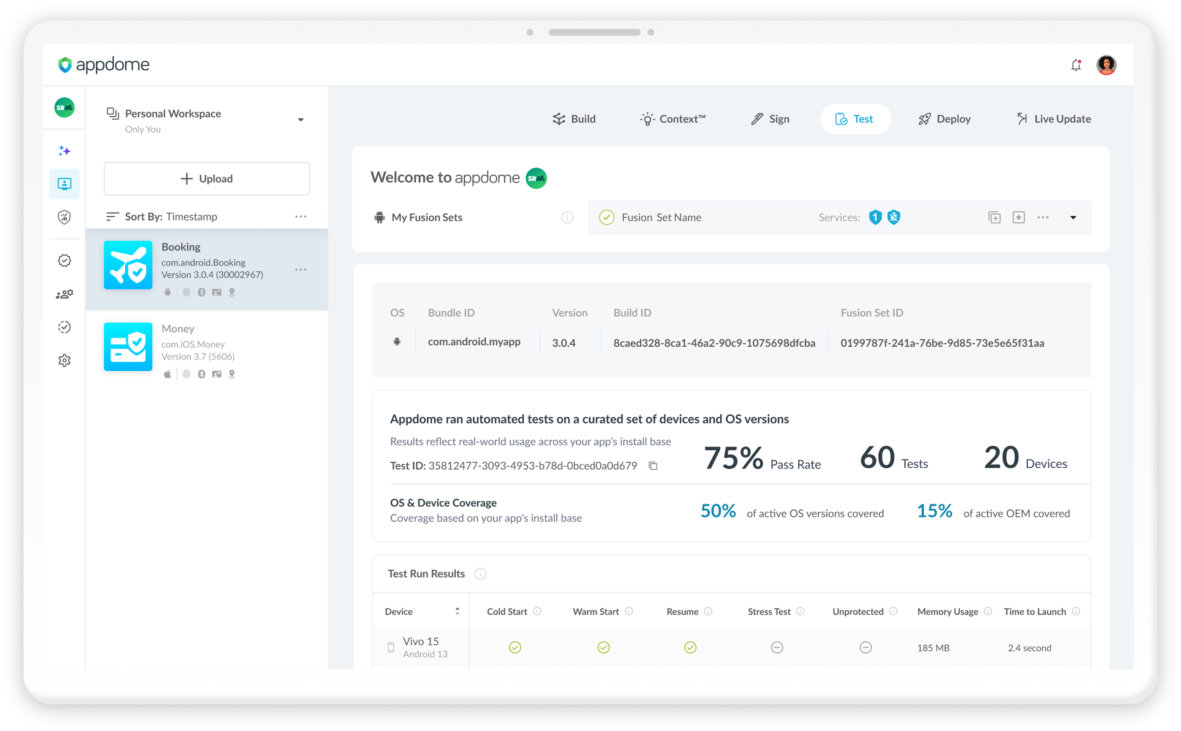Switch to the Live Update tab

click(1054, 119)
